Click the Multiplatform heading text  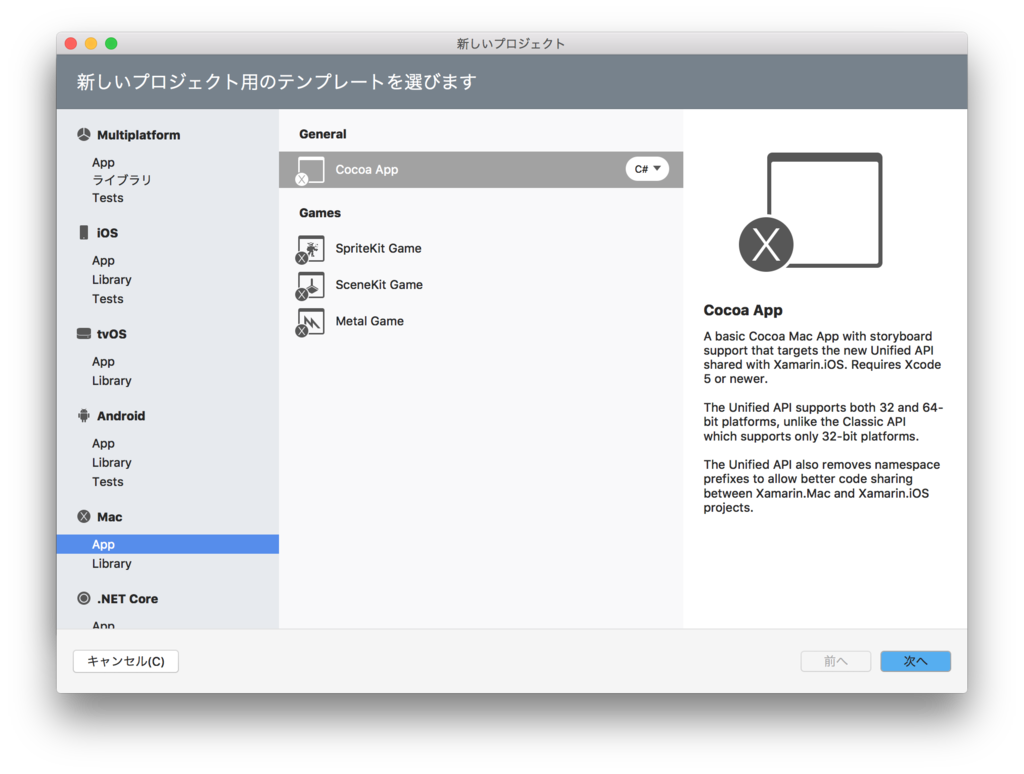[138, 135]
